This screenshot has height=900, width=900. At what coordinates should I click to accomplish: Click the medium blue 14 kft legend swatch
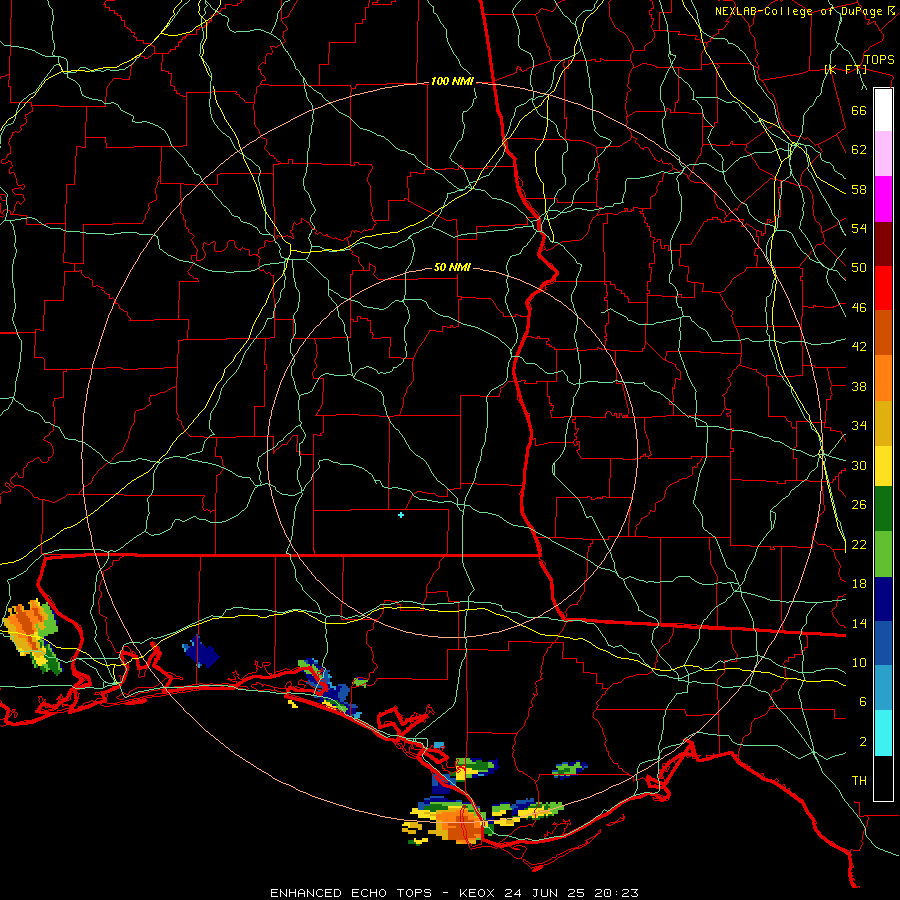[883, 643]
